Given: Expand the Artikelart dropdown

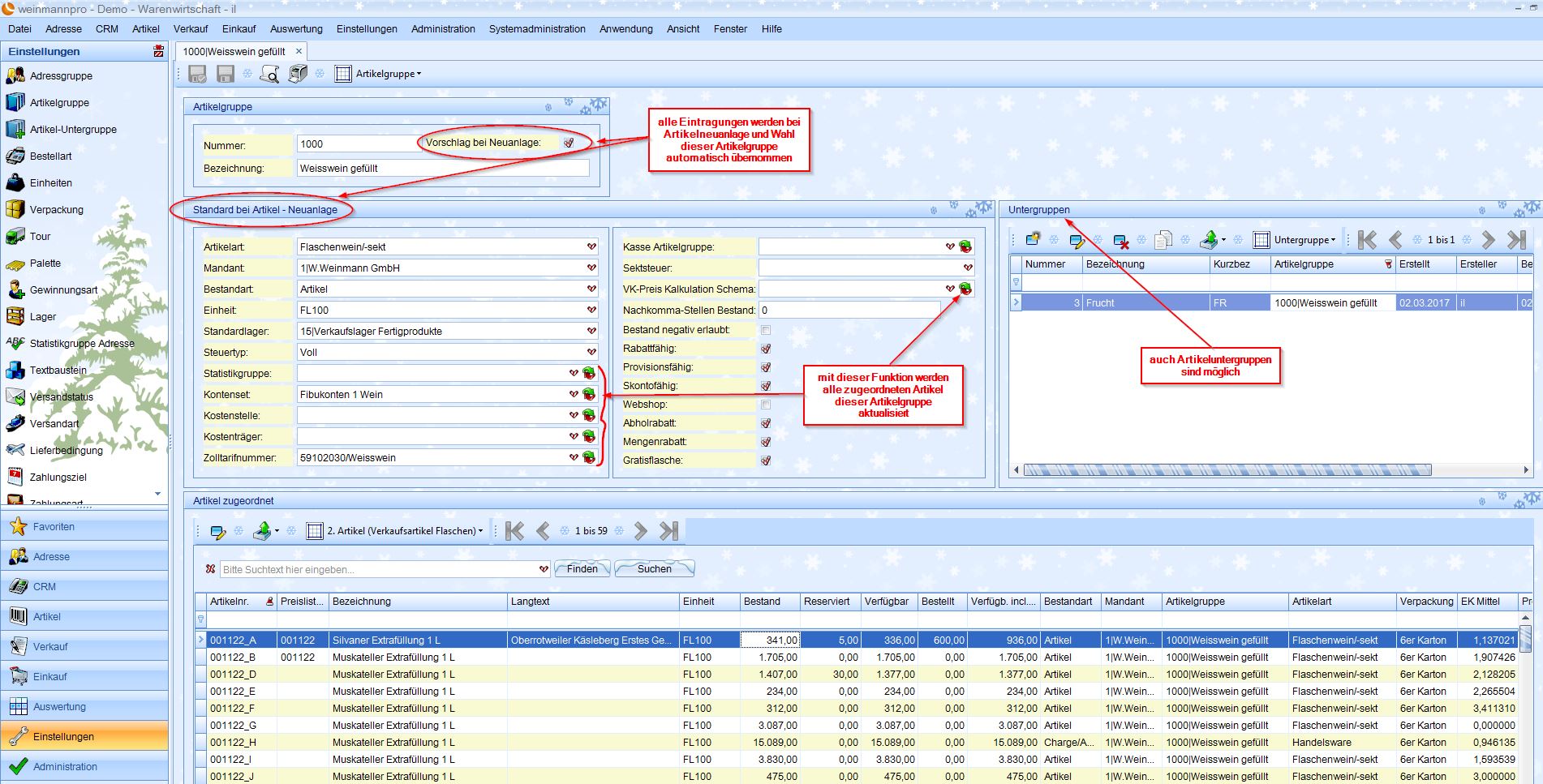Looking at the screenshot, I should (x=591, y=246).
